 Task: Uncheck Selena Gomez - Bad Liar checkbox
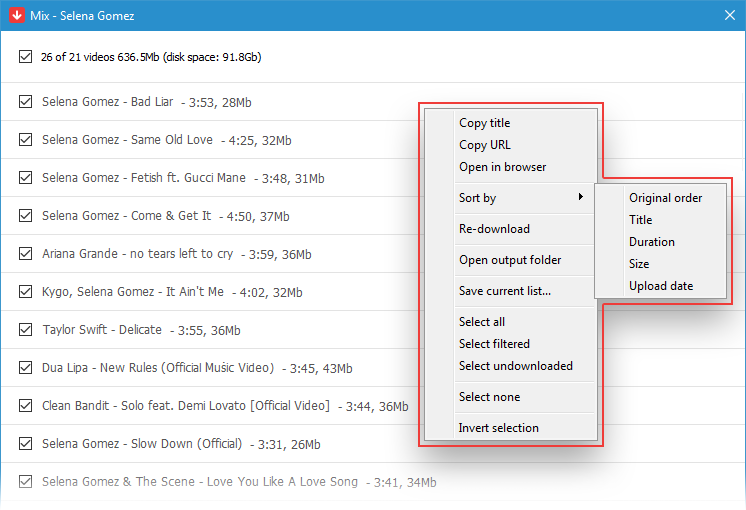tap(25, 101)
